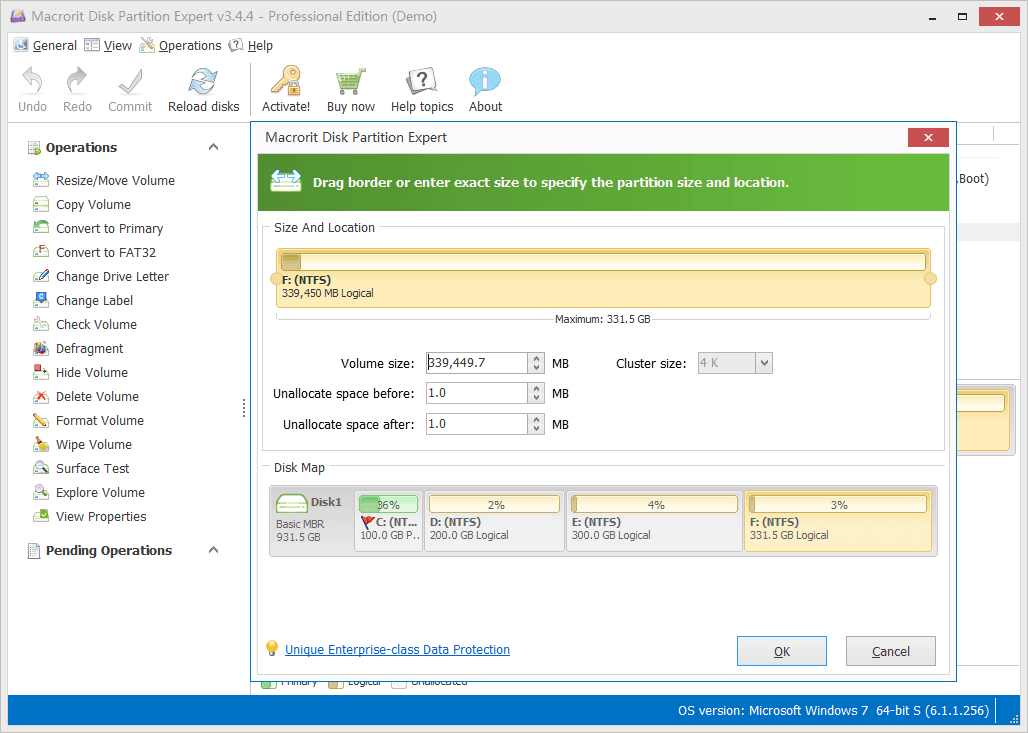Open the Operations menu

click(x=189, y=46)
